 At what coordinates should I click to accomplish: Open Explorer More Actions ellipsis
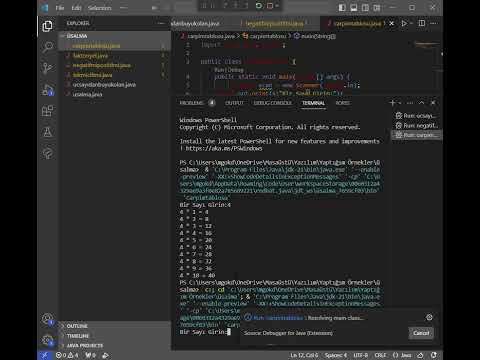161,23
